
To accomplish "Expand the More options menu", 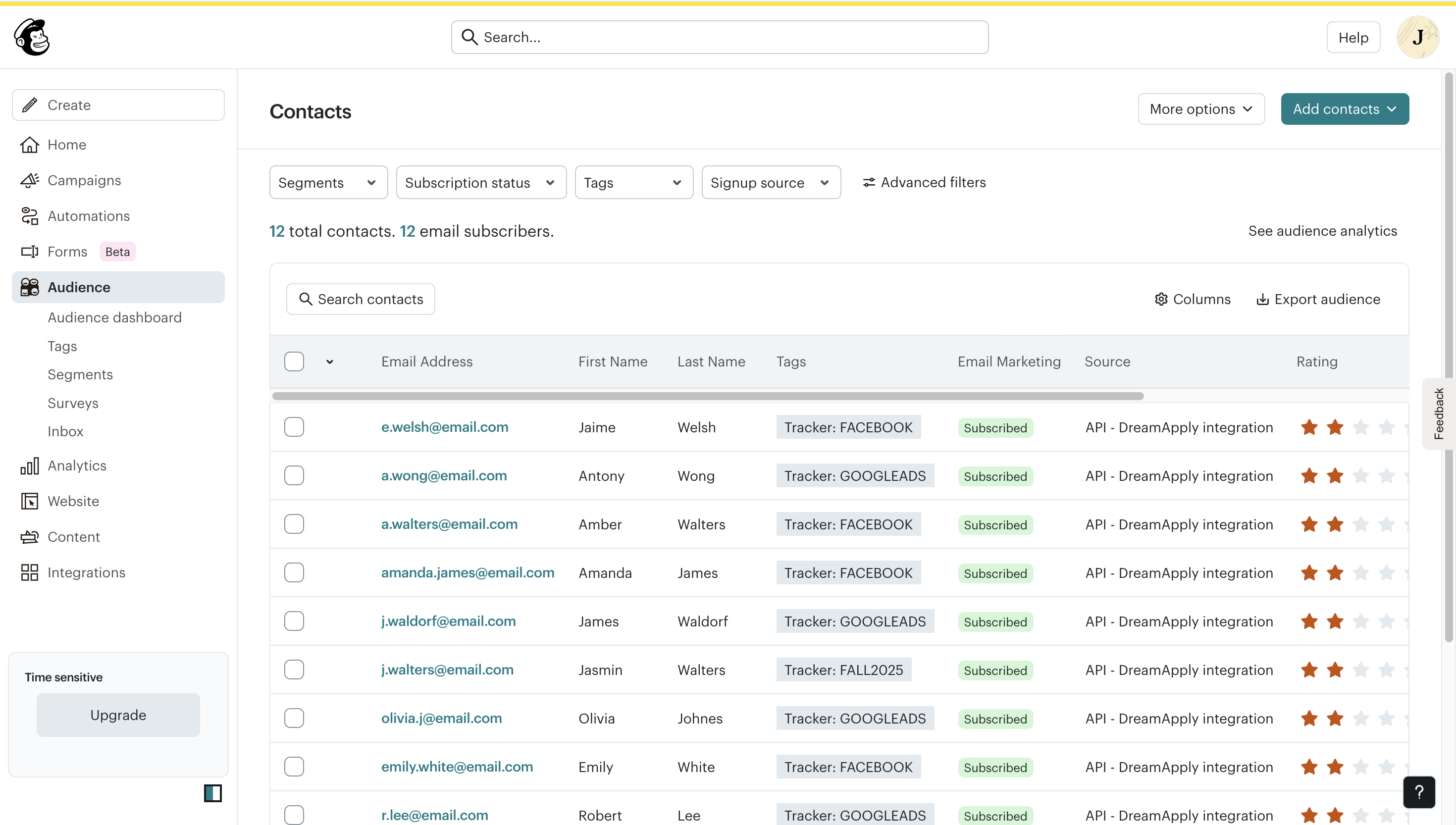I will (x=1201, y=109).
